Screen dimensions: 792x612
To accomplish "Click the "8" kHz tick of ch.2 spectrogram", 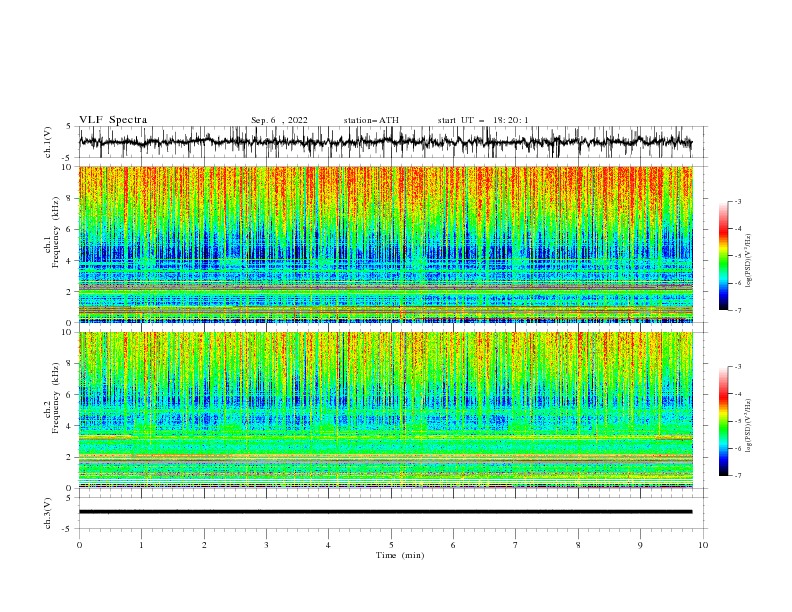I will coord(70,364).
